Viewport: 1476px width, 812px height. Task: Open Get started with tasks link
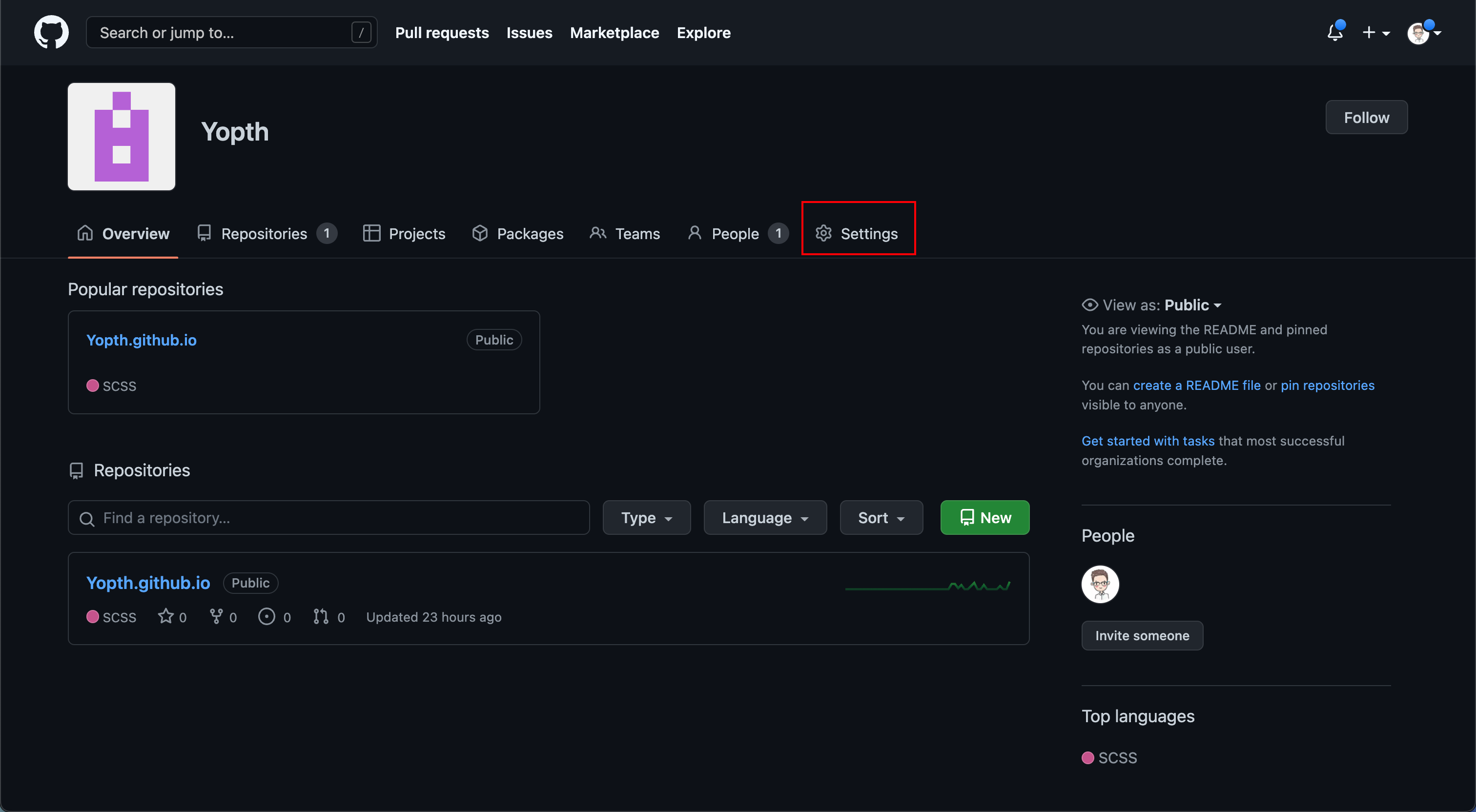coord(1148,441)
